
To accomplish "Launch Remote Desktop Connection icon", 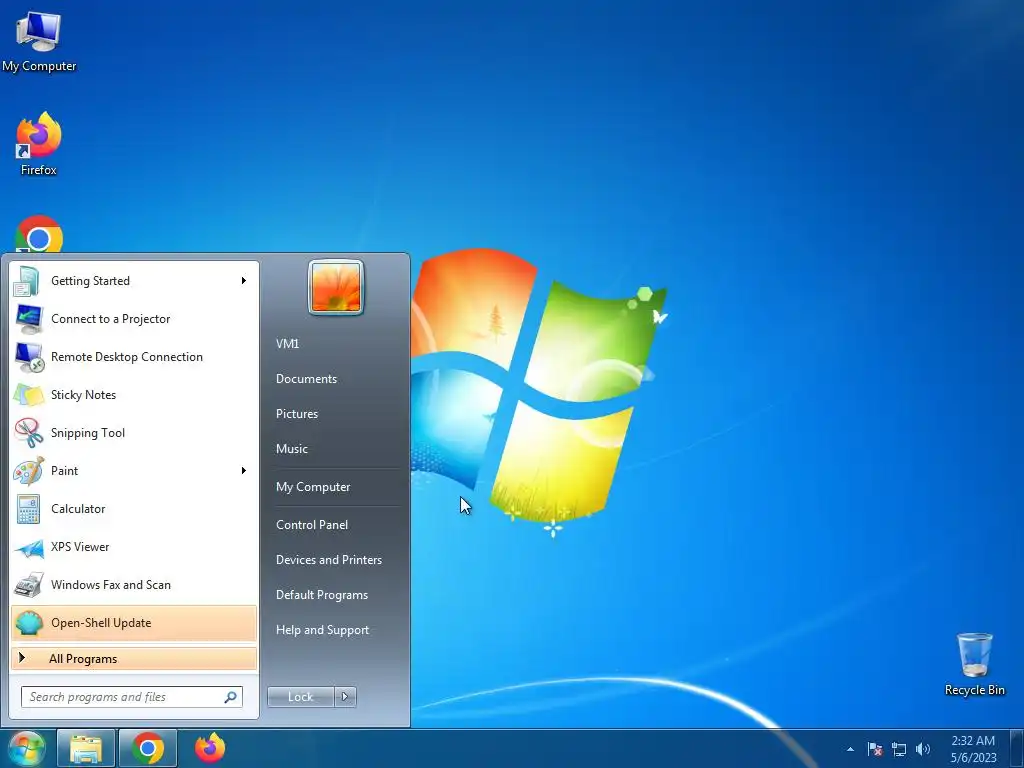I will point(28,357).
